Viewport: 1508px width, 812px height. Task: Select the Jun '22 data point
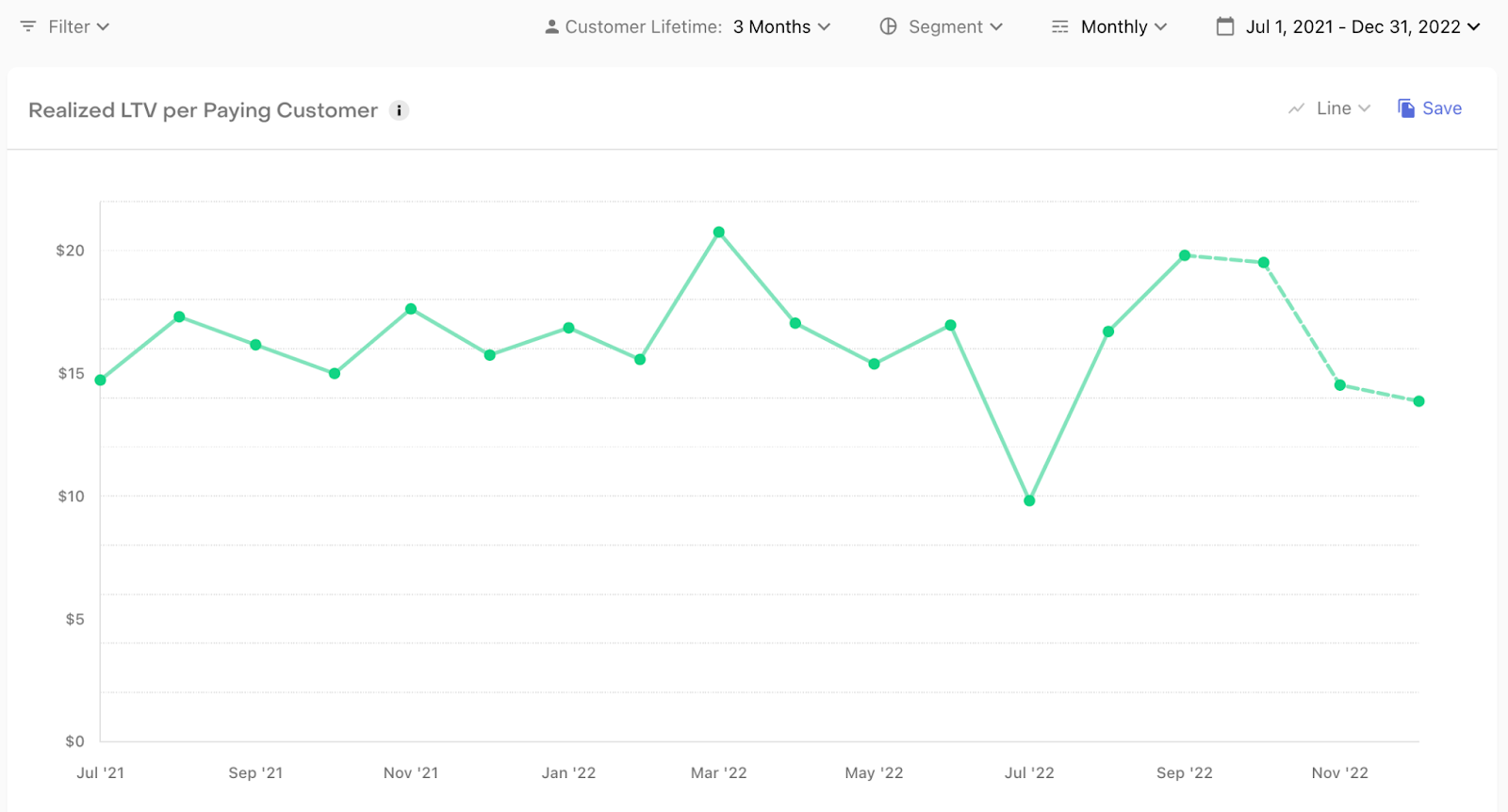tap(951, 325)
